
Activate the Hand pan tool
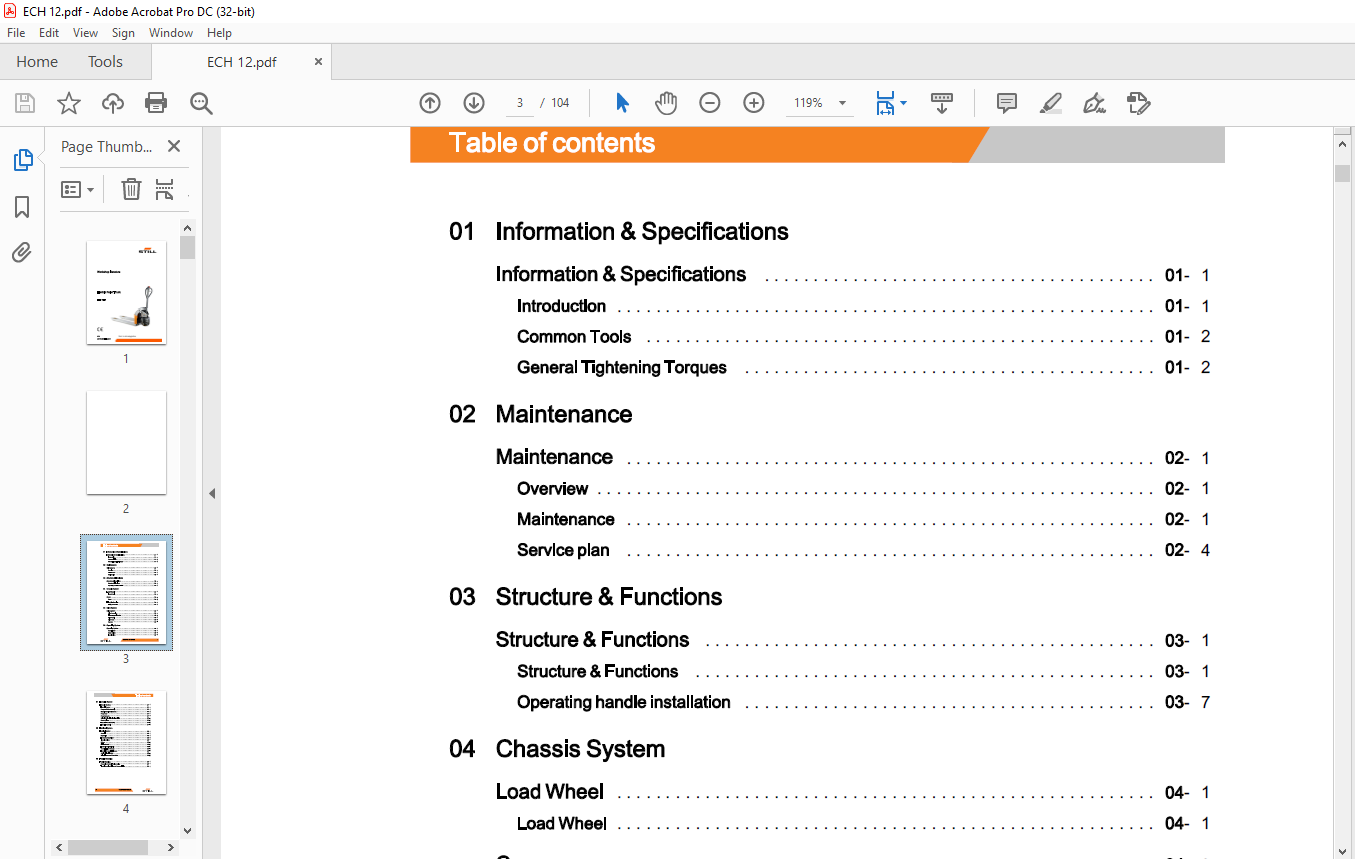click(x=666, y=103)
